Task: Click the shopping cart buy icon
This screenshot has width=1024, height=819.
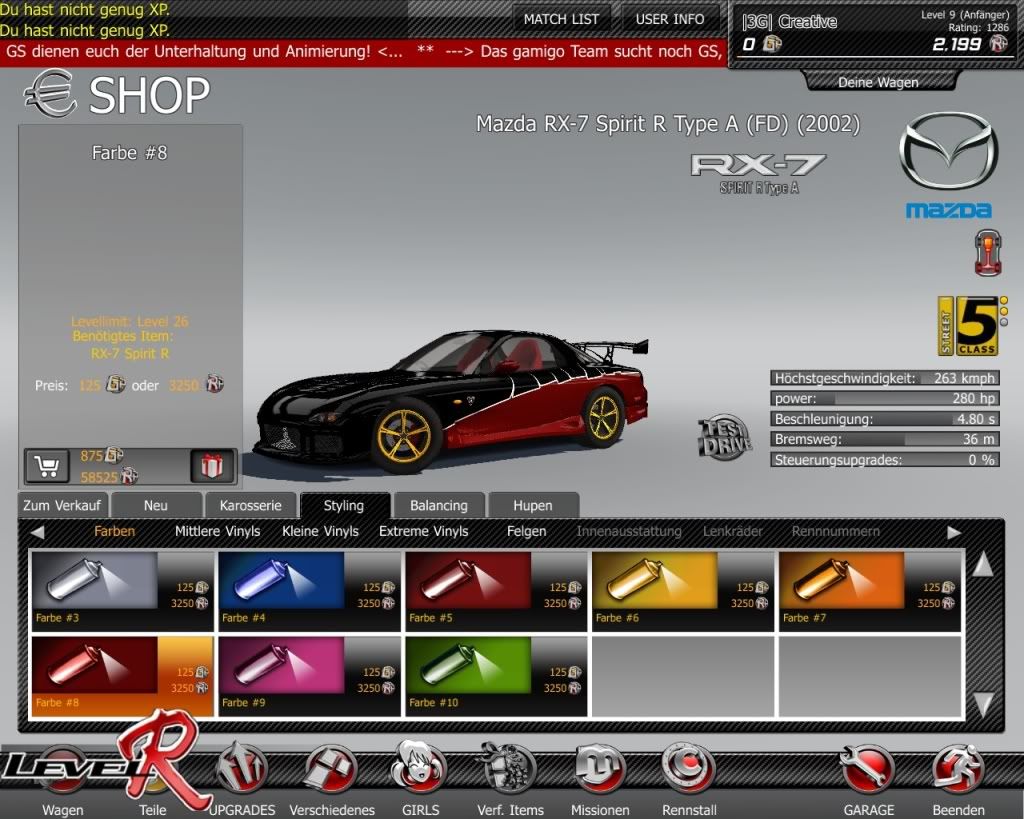Action: point(45,466)
